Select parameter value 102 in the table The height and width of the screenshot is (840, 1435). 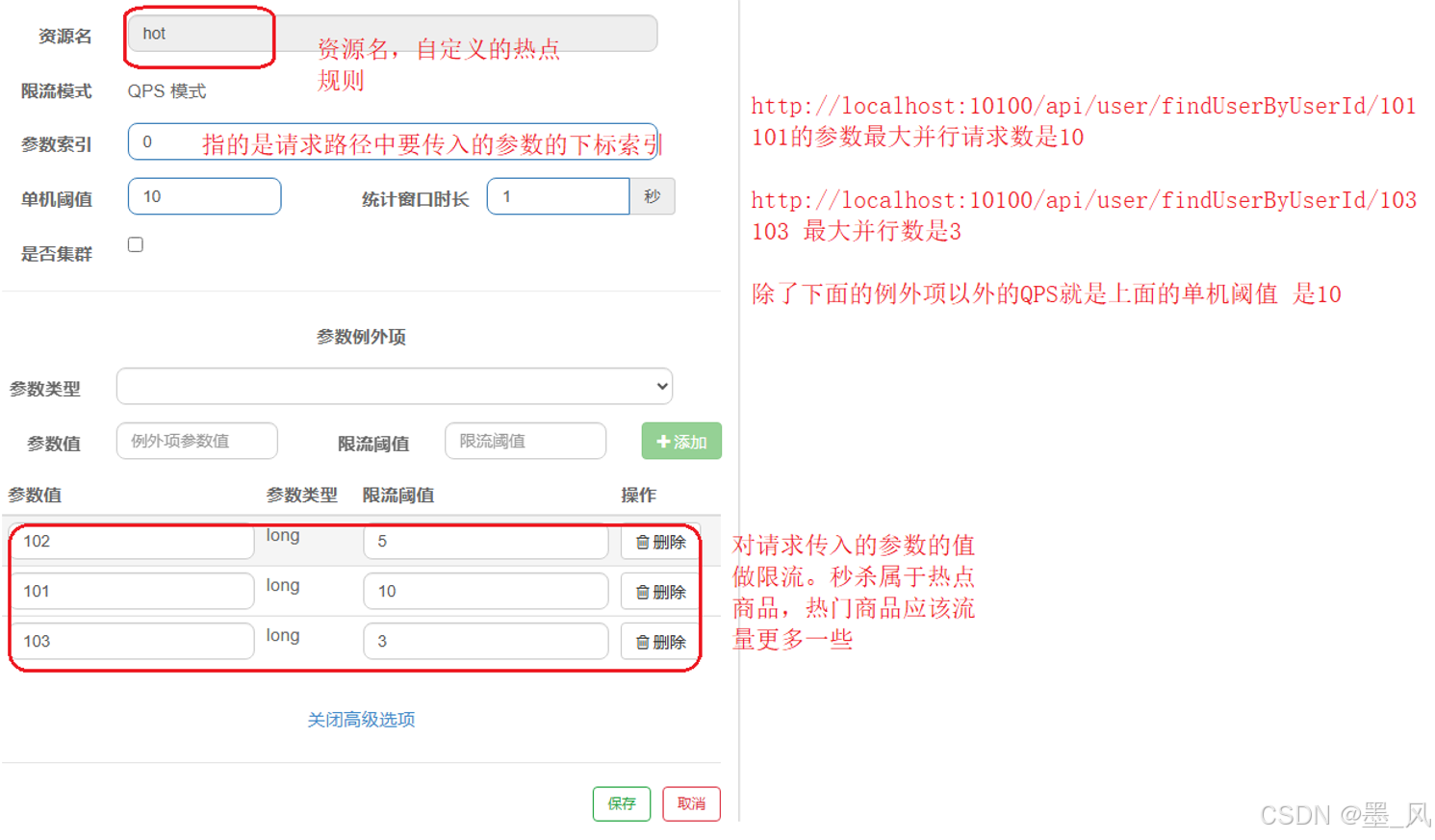(x=132, y=542)
